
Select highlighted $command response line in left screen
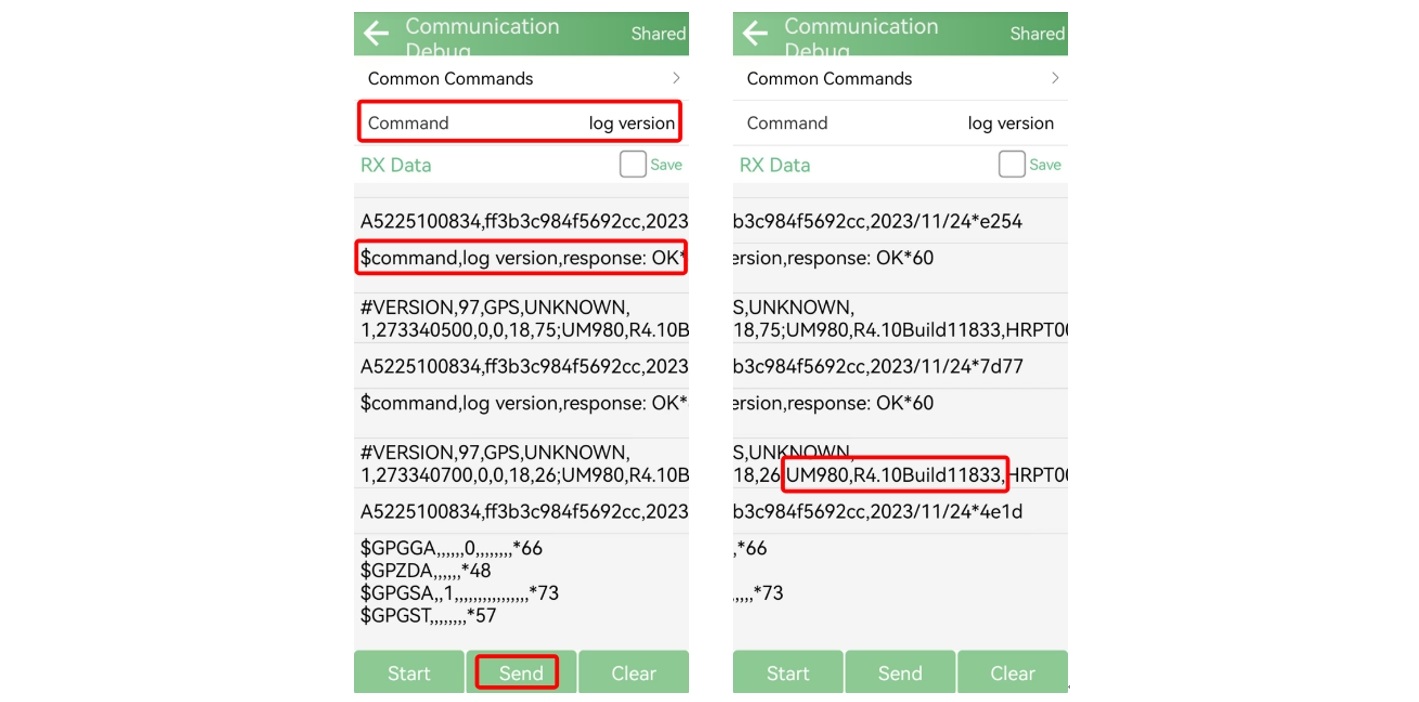521,258
